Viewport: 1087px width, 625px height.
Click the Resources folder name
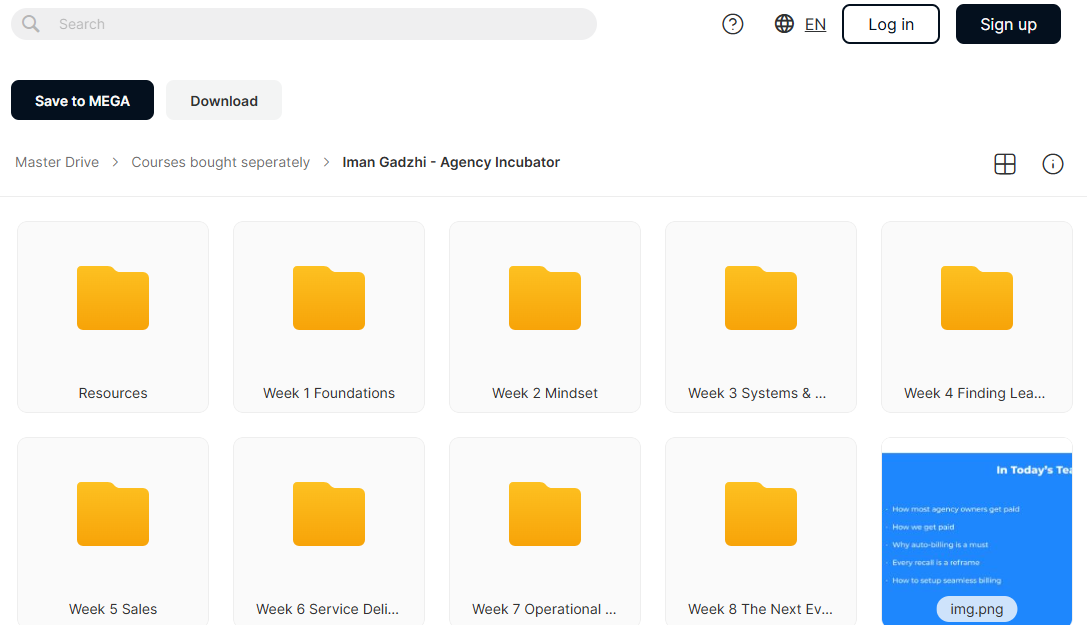coord(113,393)
